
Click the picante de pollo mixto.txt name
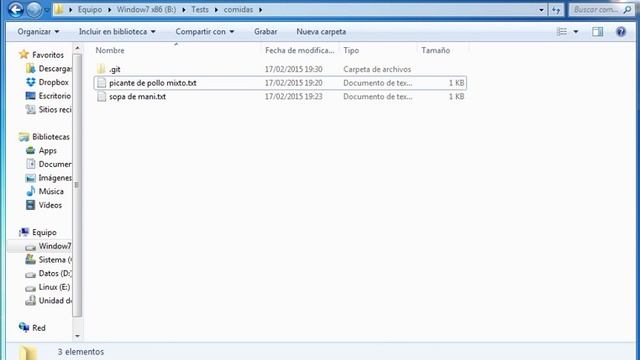[x=153, y=83]
